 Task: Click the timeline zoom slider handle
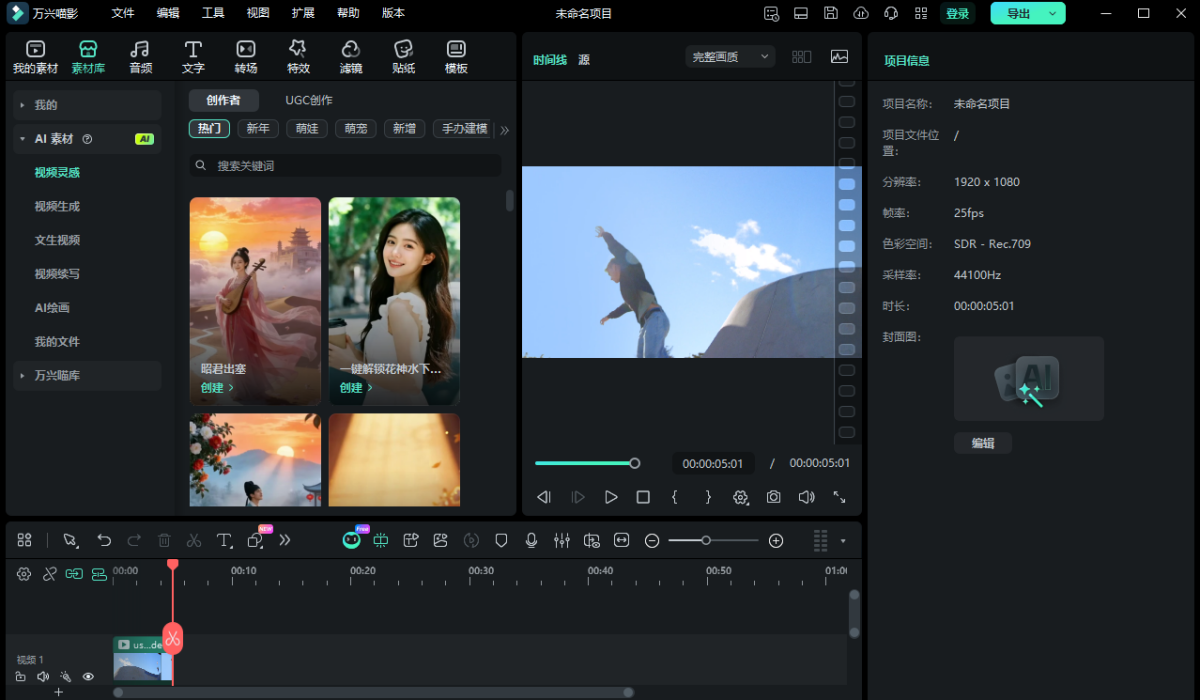[706, 540]
